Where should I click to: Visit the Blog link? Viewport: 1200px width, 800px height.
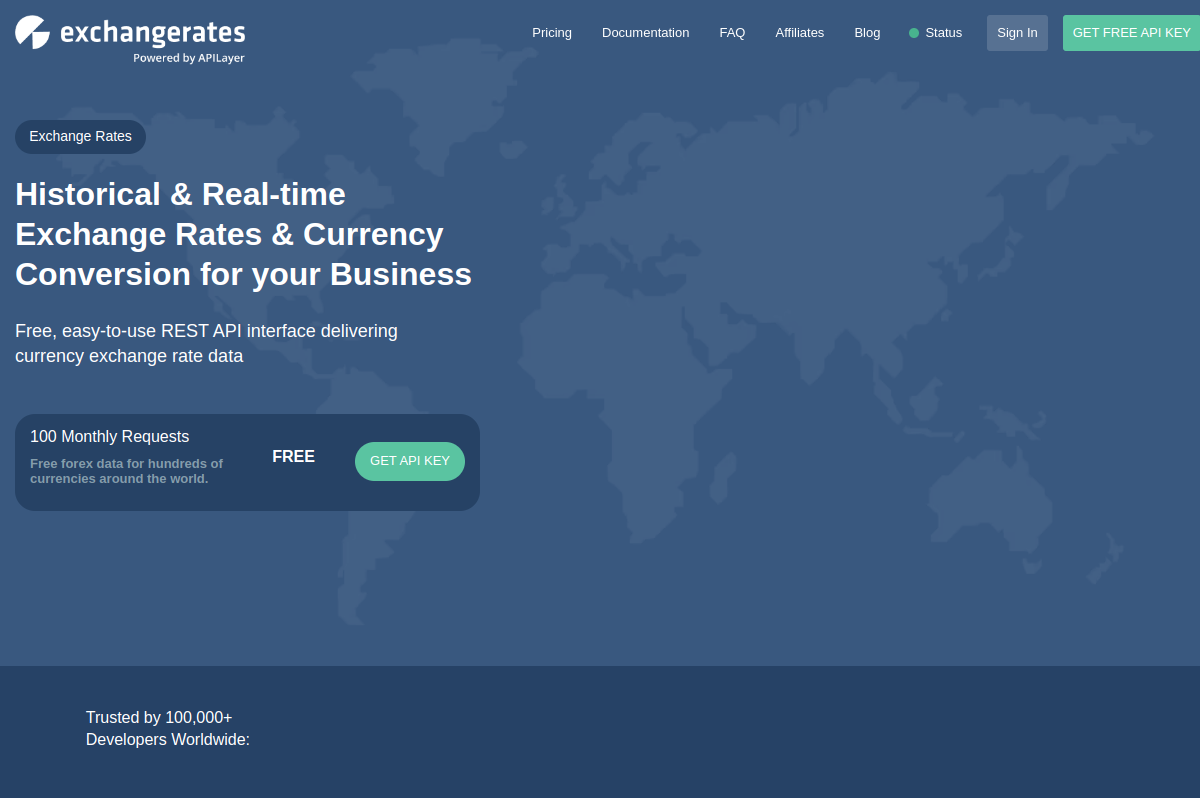867,33
